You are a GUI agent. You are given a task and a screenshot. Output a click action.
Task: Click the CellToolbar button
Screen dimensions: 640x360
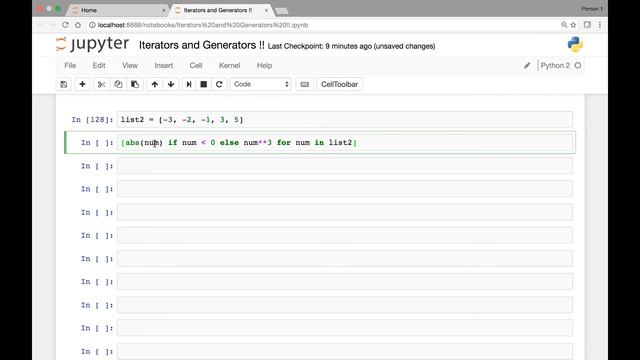pos(339,84)
